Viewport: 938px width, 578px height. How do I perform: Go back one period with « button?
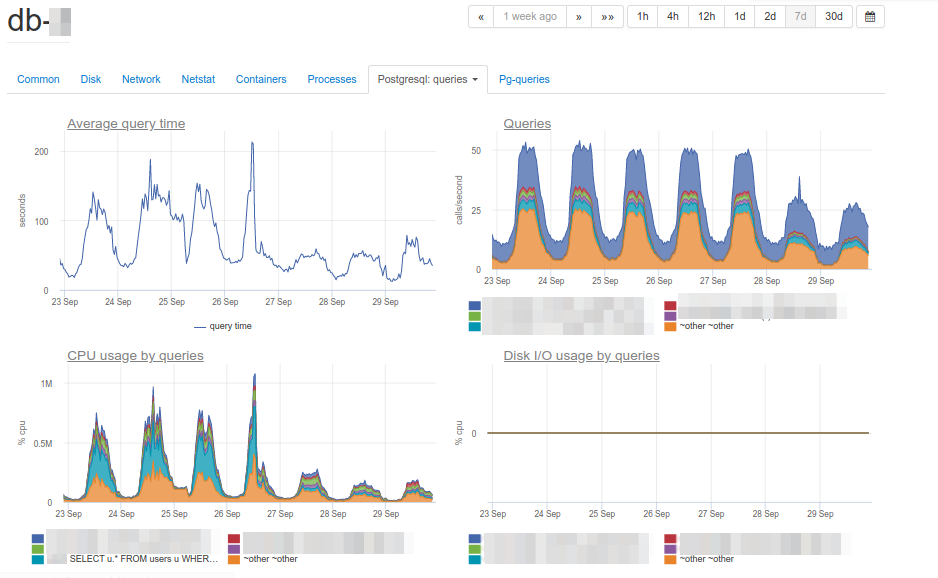tap(481, 17)
